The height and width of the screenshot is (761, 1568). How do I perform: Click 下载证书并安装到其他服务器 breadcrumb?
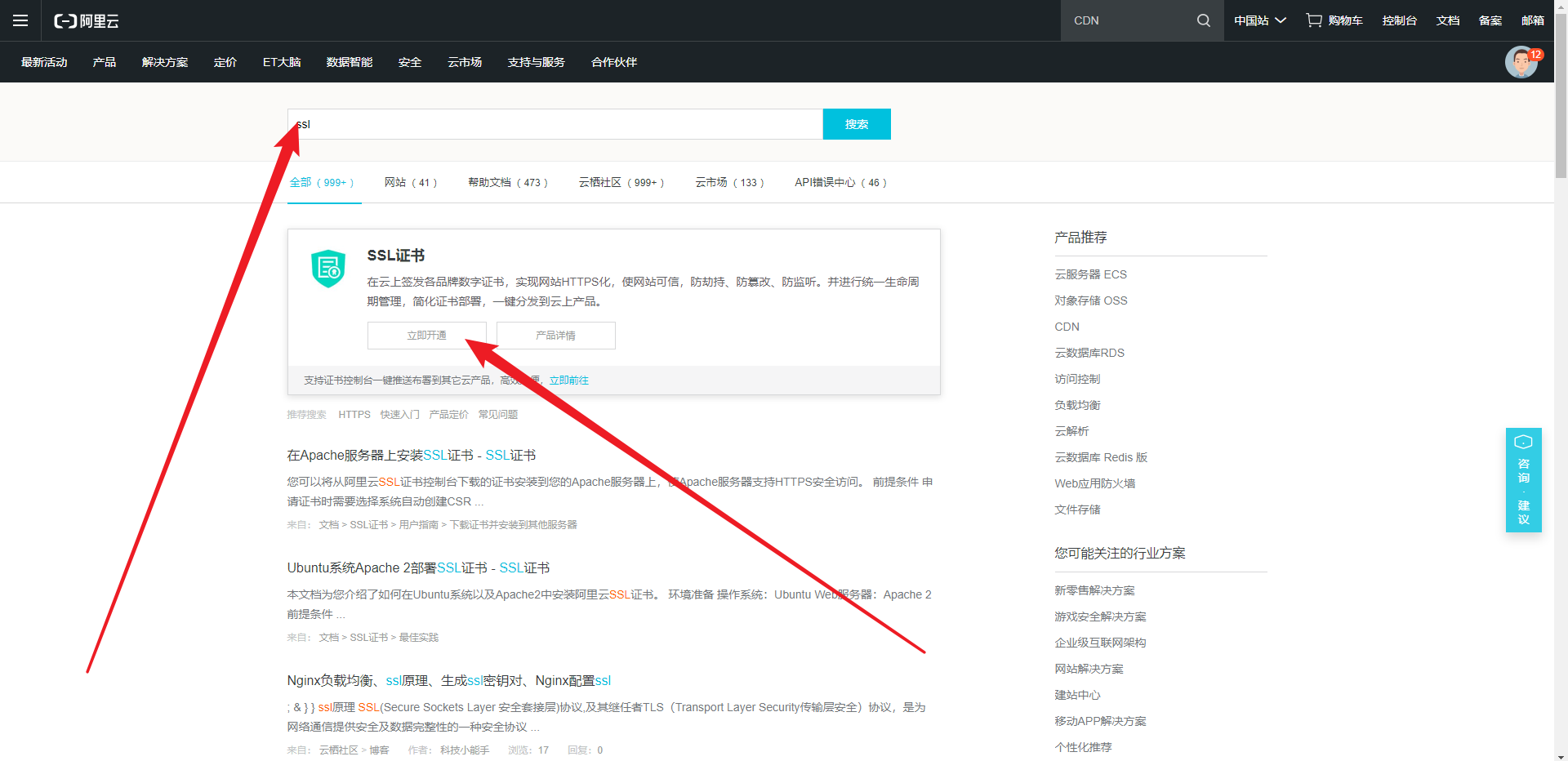tap(513, 525)
